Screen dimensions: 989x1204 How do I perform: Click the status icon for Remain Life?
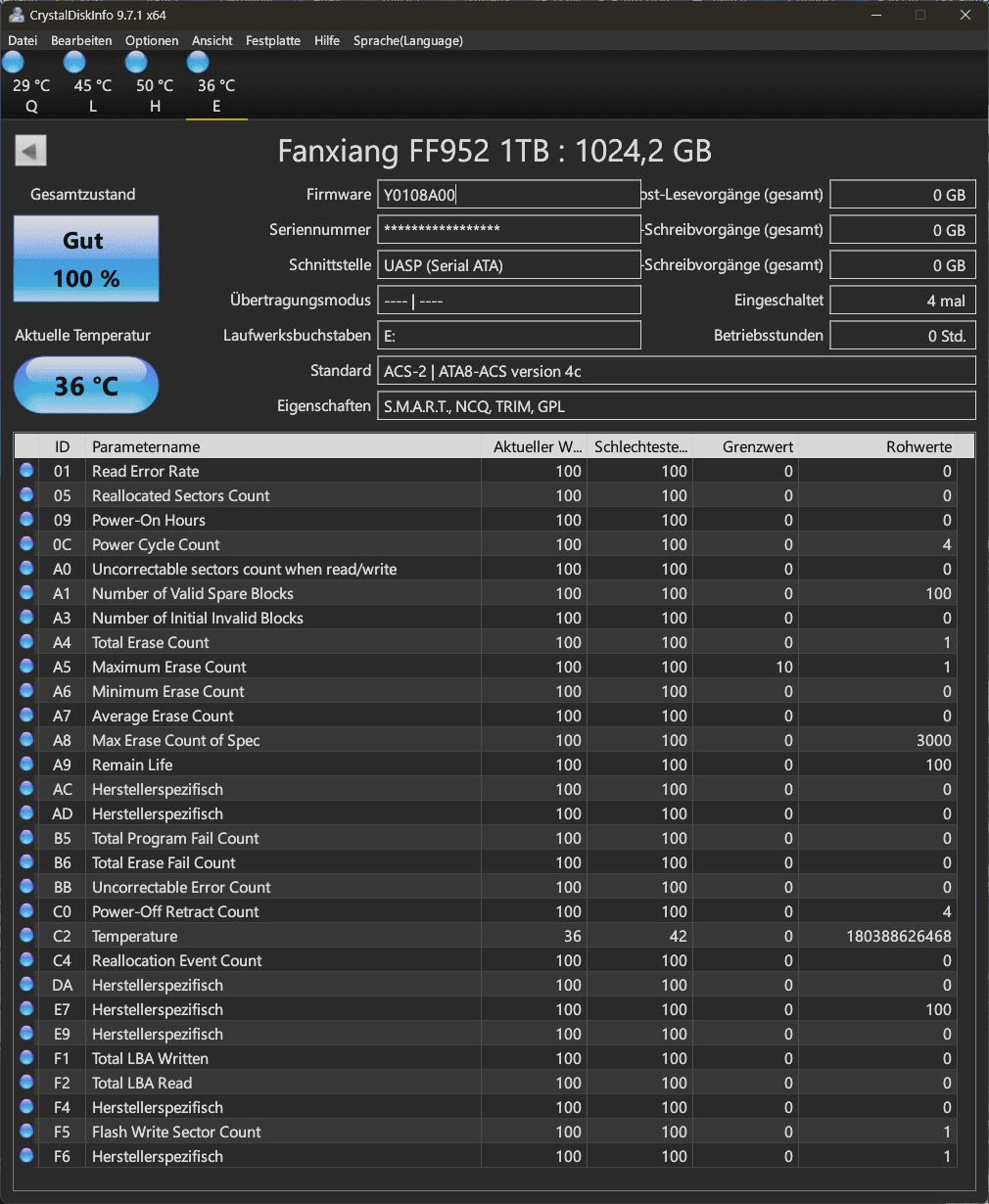pos(26,764)
